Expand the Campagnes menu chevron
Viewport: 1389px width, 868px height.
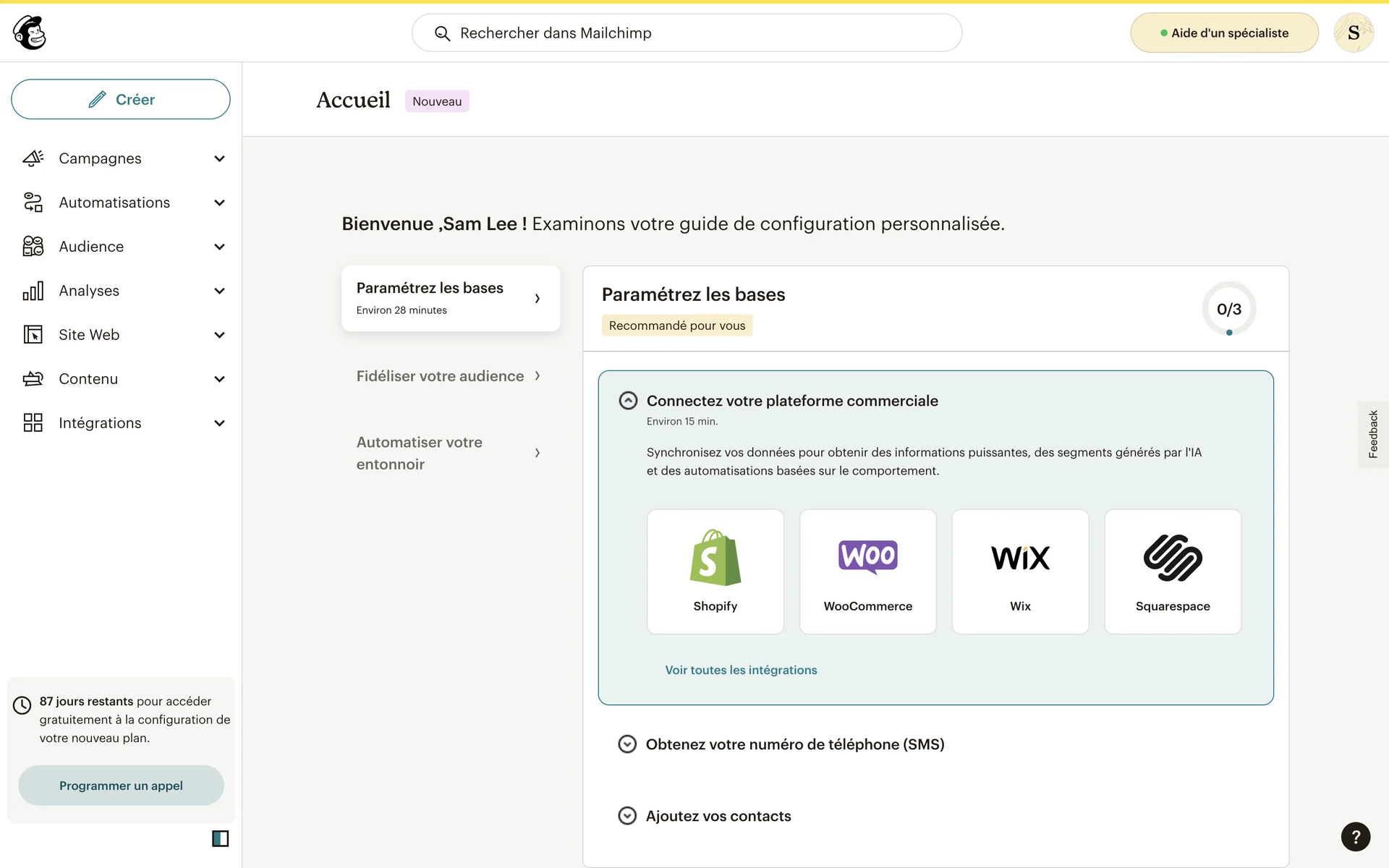pos(219,158)
